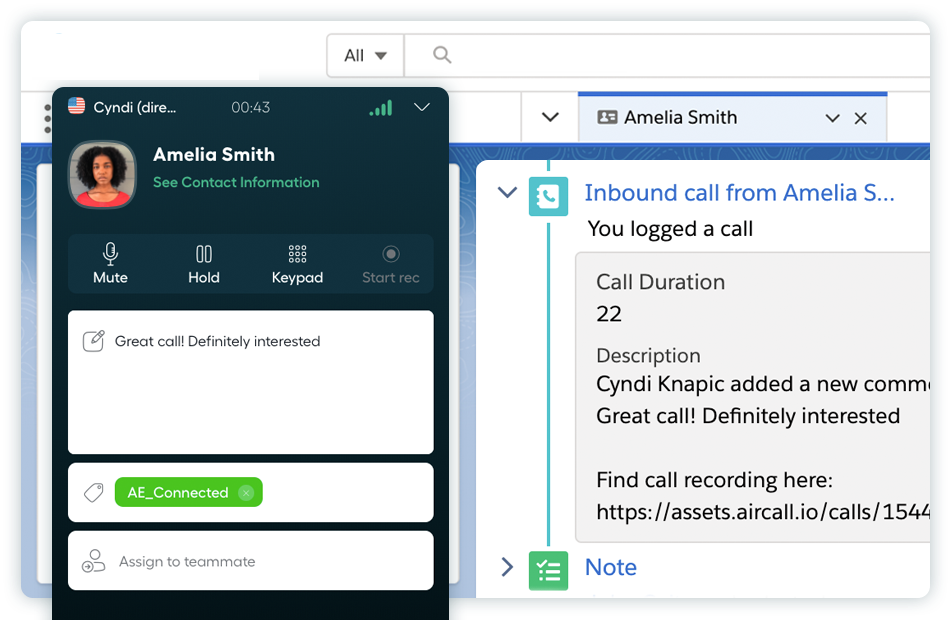The width and height of the screenshot is (952, 620).
Task: Open the tab list dropdown chevron
Action: [x=550, y=118]
